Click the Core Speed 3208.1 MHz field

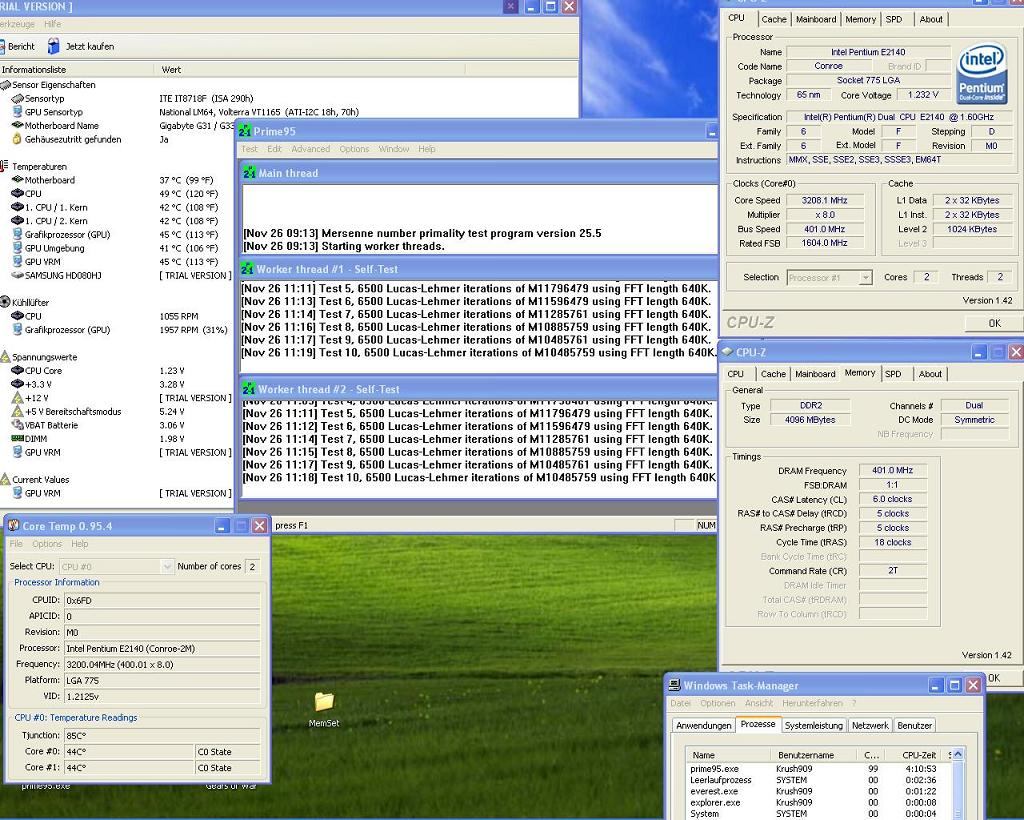tap(825, 200)
